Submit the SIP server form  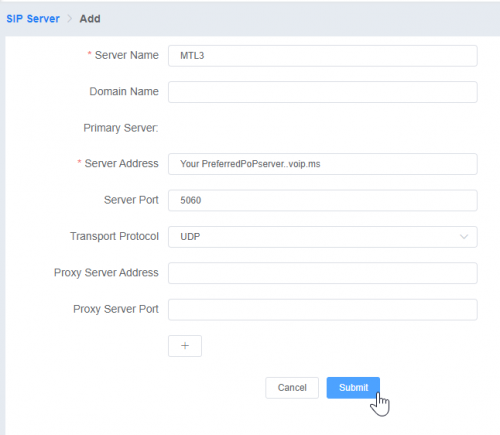coord(353,388)
